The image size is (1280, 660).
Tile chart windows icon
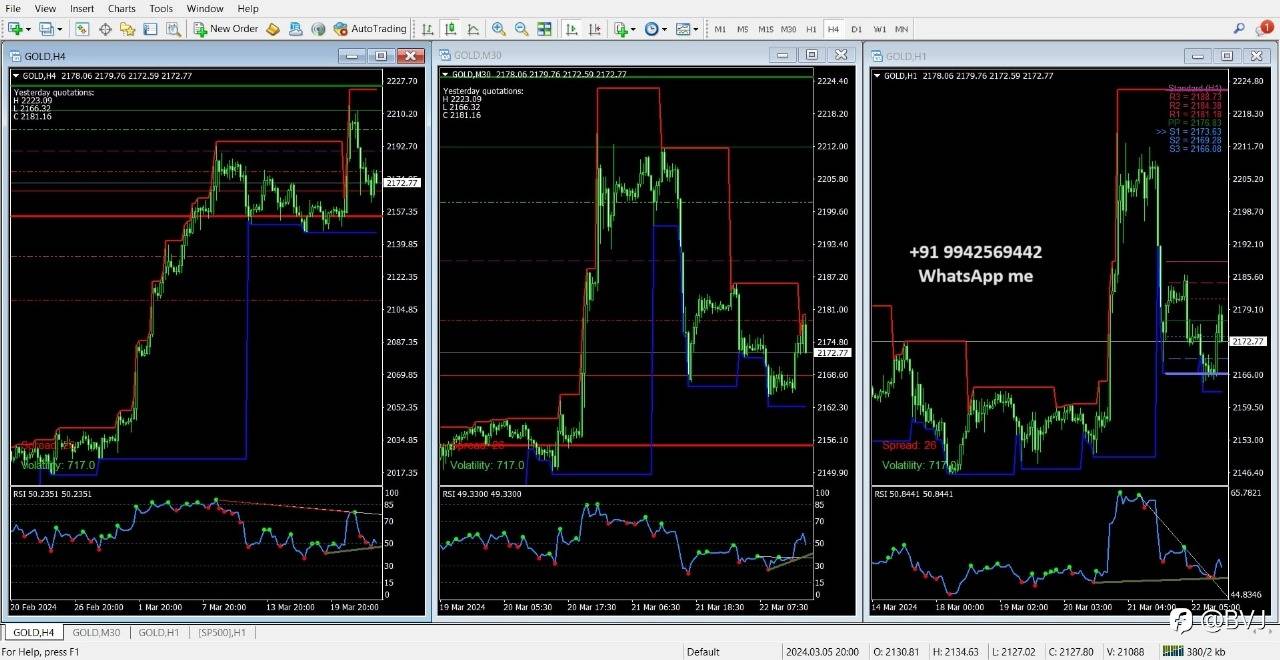(544, 29)
